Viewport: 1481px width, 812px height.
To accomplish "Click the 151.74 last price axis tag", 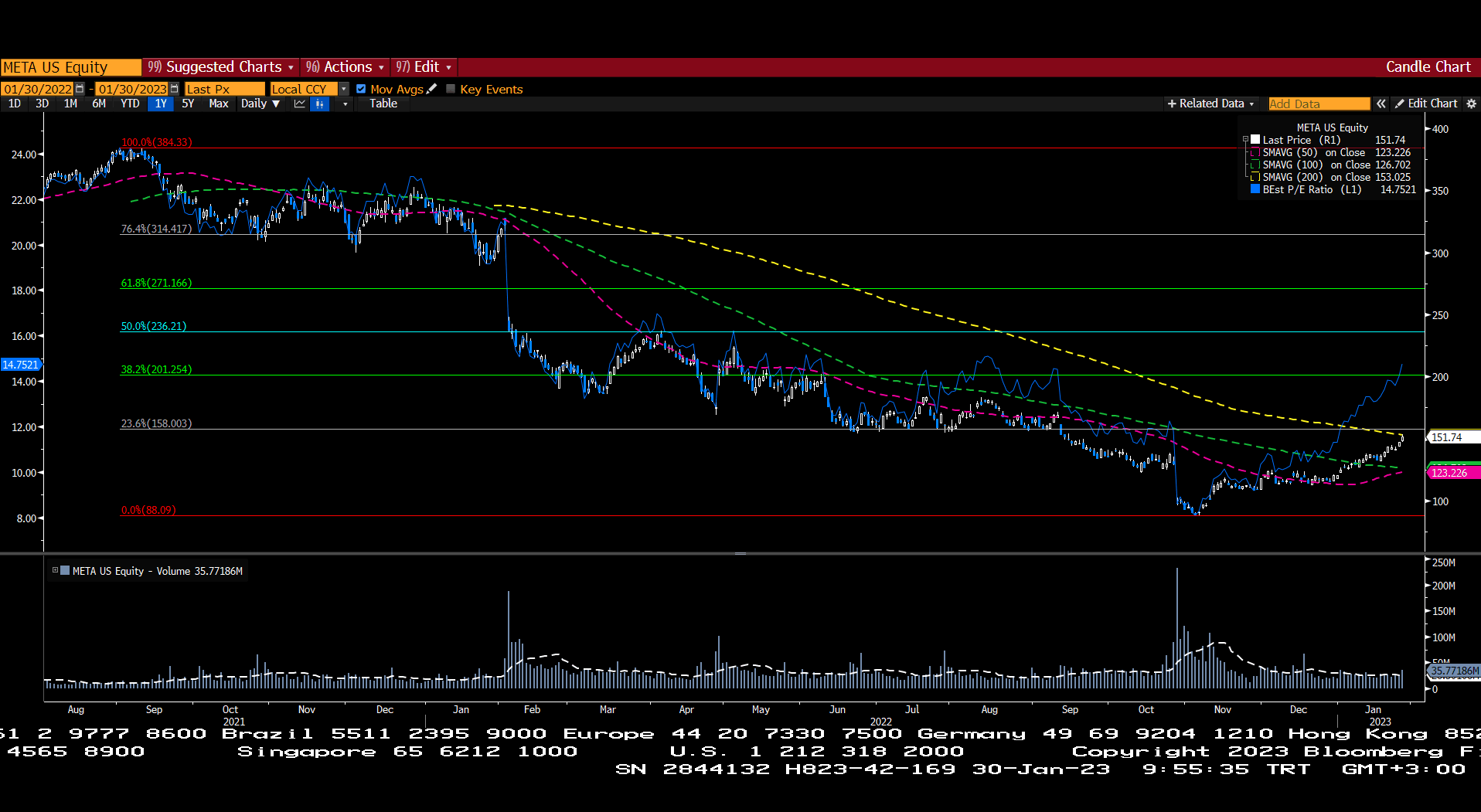I will tap(1454, 437).
